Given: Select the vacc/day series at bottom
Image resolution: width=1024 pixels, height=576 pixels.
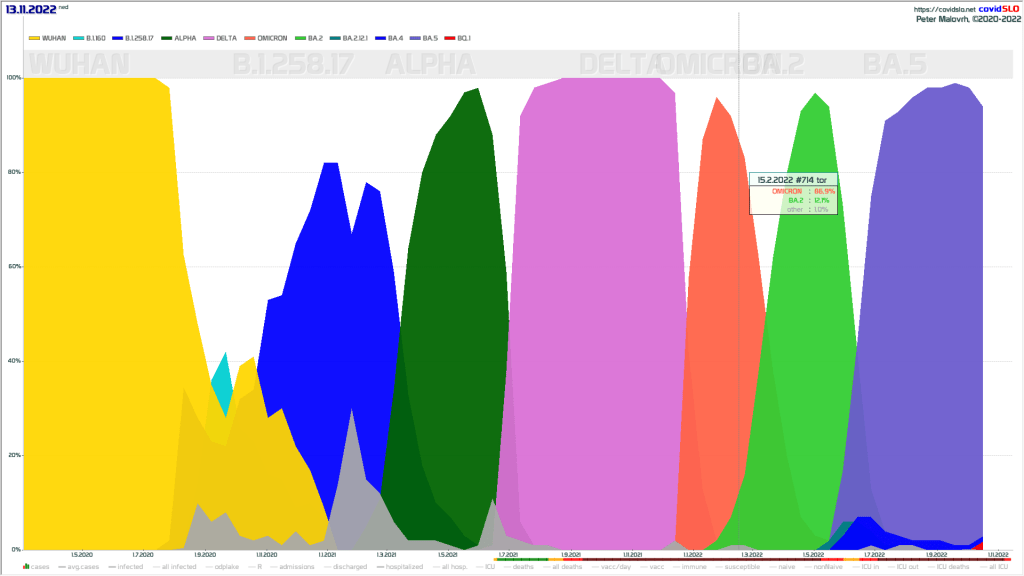Looking at the screenshot, I should tap(614, 567).
